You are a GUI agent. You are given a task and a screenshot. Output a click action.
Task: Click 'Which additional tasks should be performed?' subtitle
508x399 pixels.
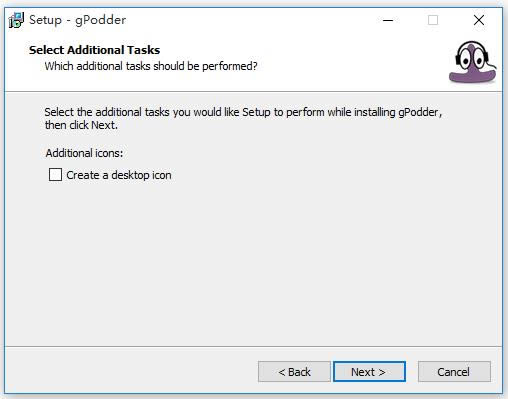pos(151,66)
